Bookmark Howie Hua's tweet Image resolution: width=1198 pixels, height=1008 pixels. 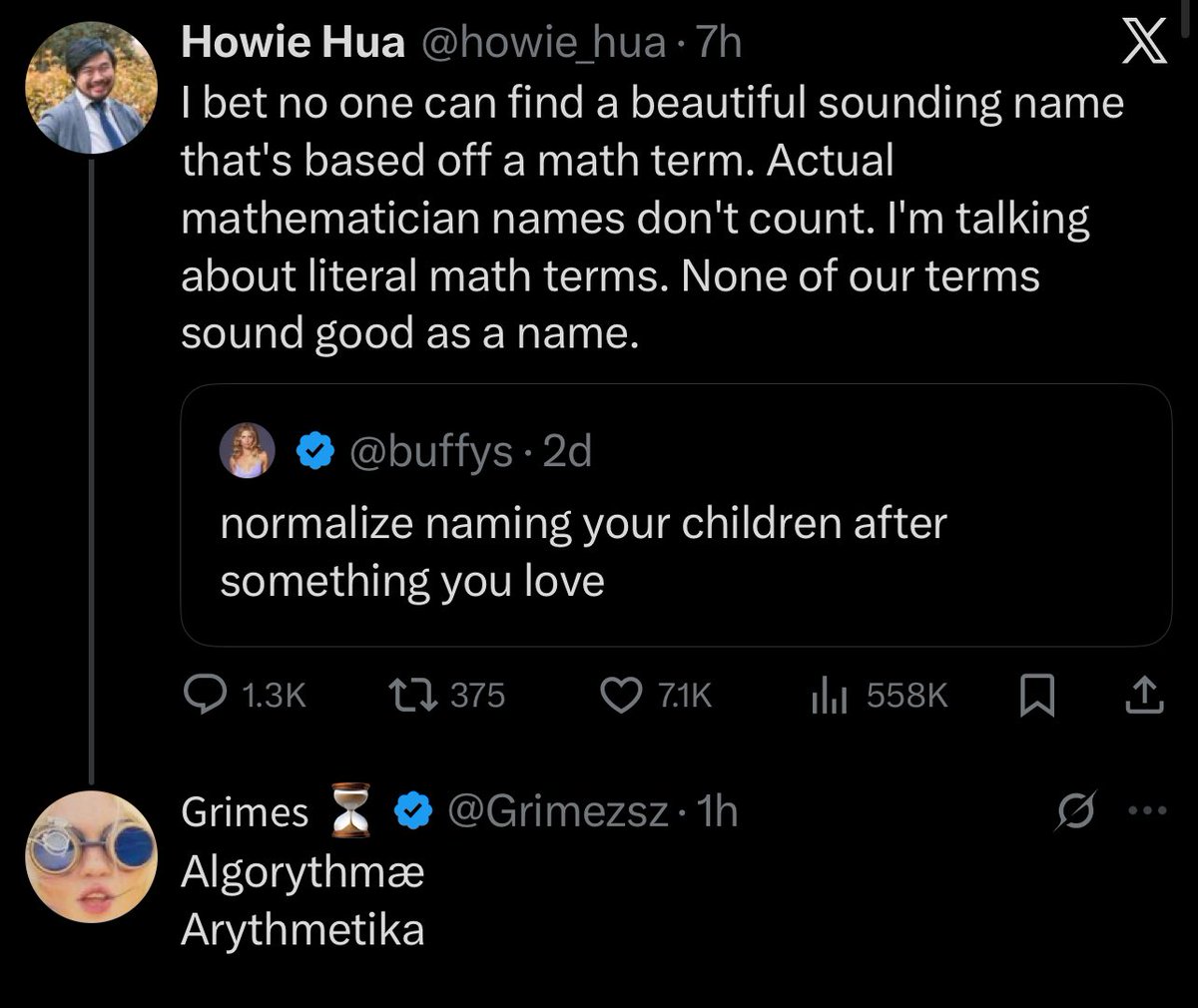pyautogui.click(x=1037, y=695)
